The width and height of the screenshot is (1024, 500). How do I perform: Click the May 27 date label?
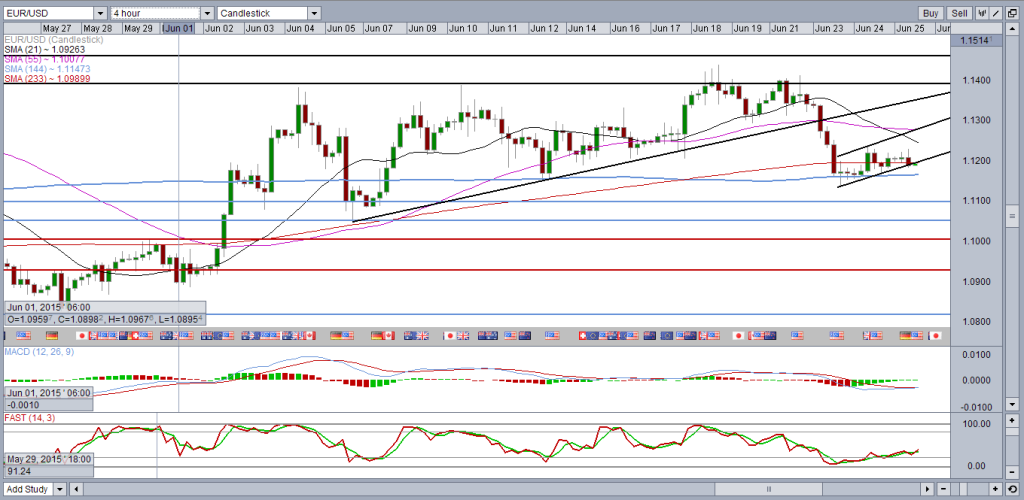57,29
